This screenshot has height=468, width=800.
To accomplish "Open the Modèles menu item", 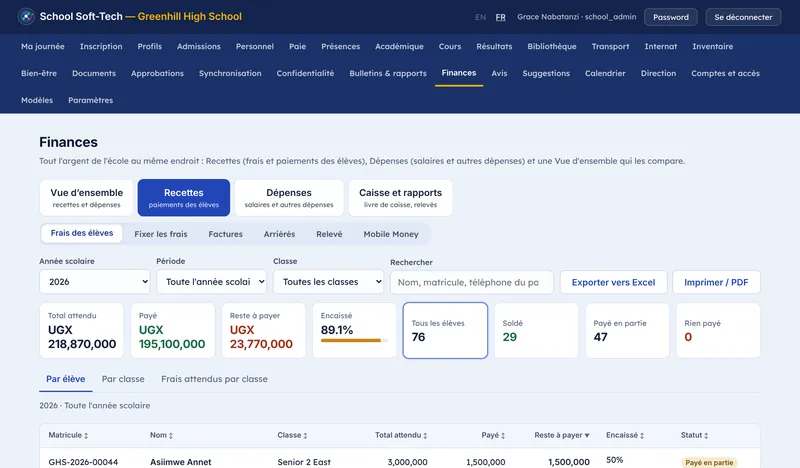I will [37, 101].
